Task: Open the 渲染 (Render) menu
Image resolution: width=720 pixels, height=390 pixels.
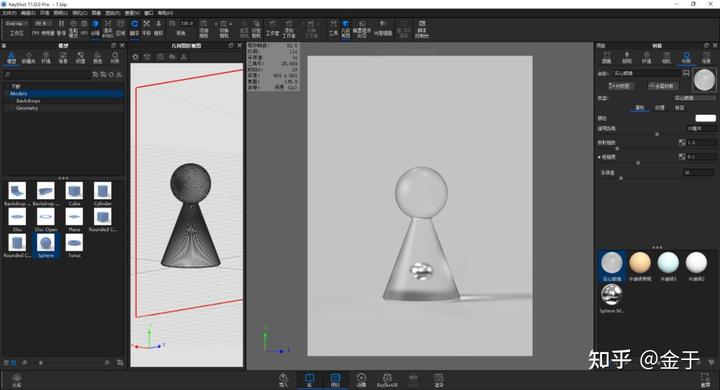Action: (112, 13)
